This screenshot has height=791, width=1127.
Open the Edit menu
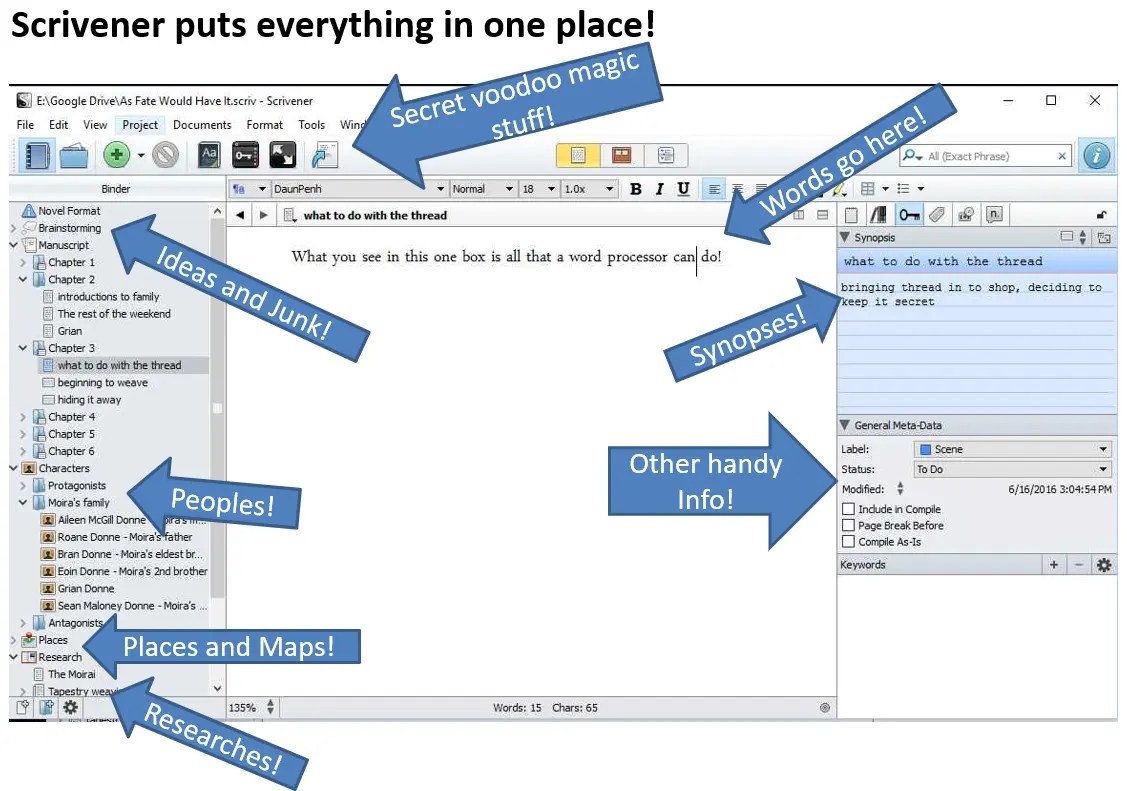pyautogui.click(x=58, y=125)
